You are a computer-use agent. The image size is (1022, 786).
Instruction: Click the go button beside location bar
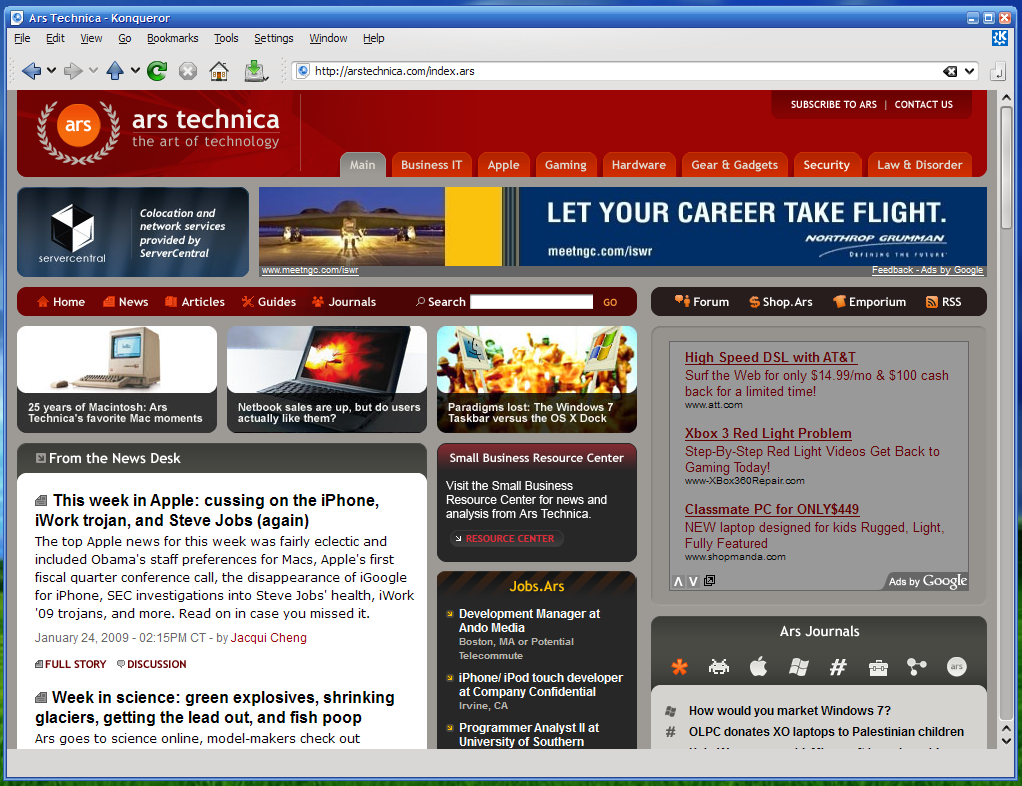[997, 72]
